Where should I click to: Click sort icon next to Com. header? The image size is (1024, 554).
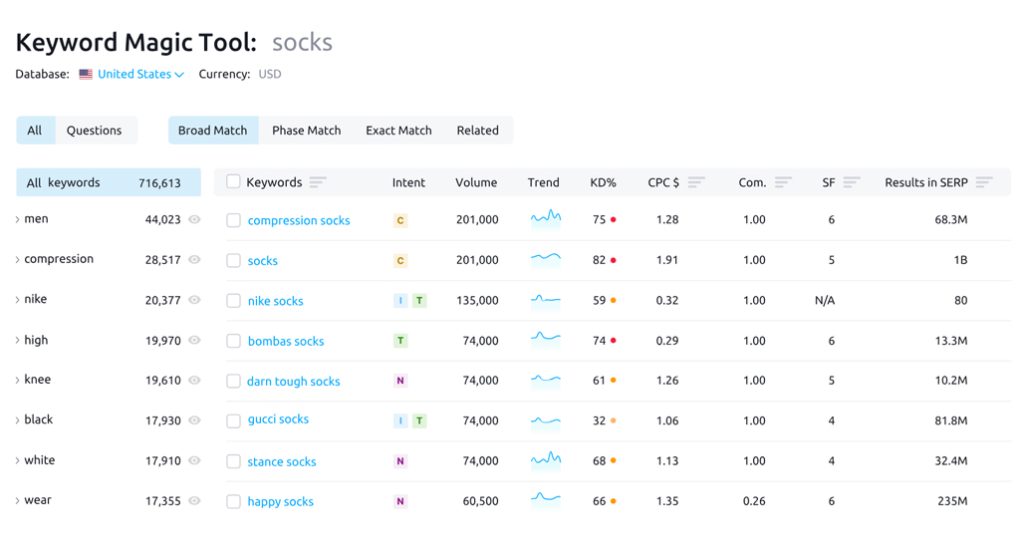tap(783, 182)
